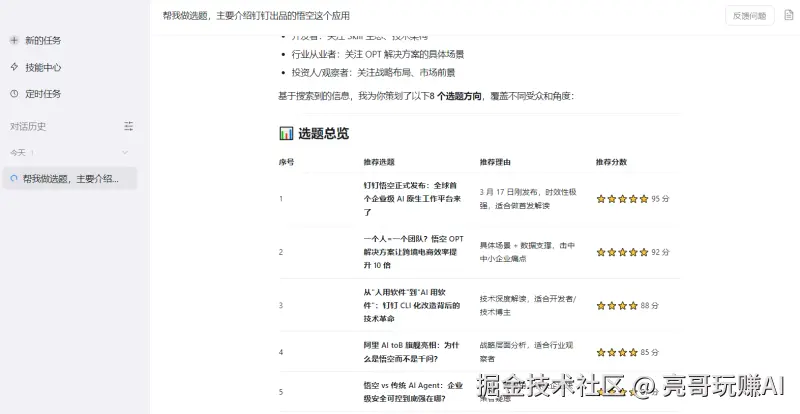Click the chart icon before 选题总览

point(286,134)
